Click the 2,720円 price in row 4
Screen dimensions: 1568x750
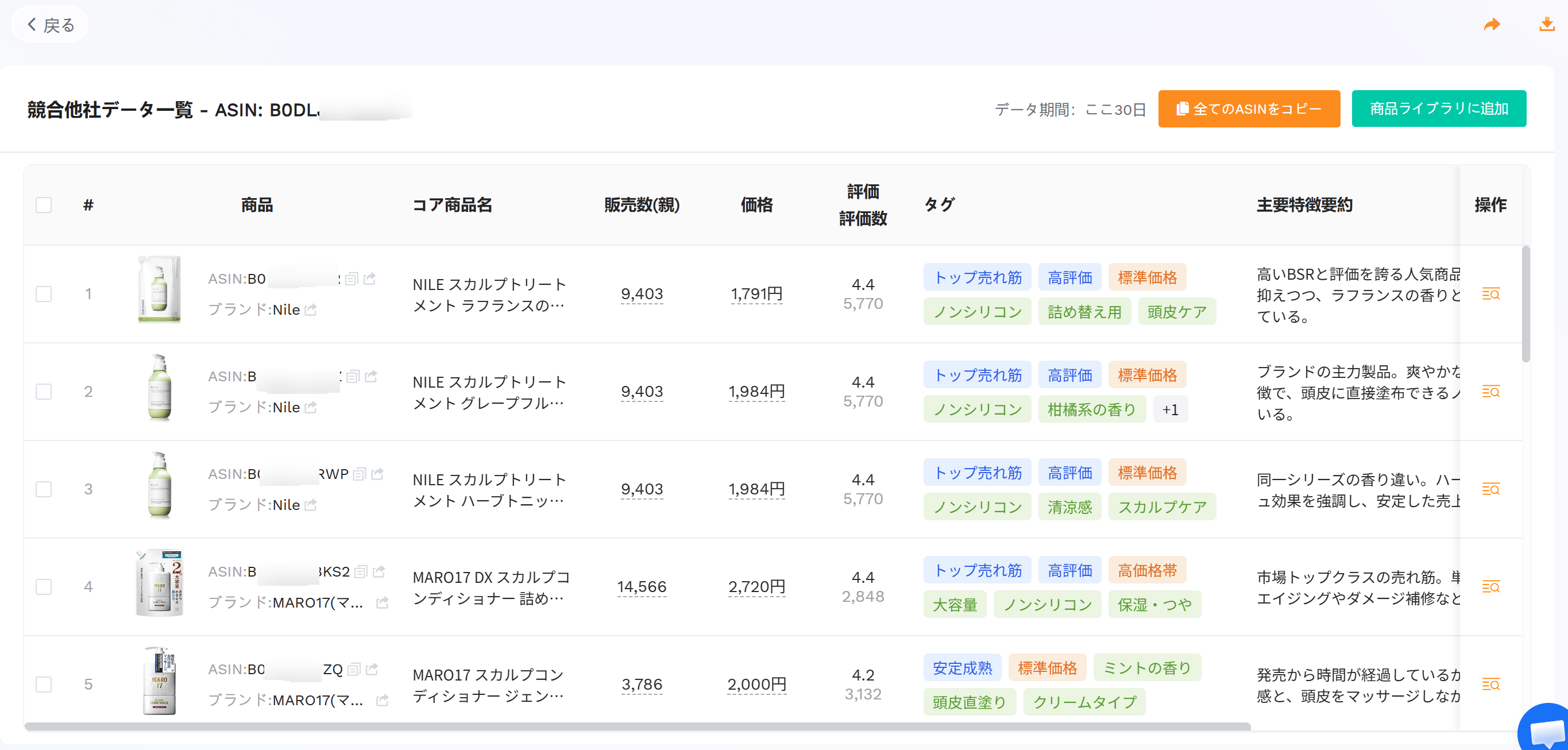756,587
